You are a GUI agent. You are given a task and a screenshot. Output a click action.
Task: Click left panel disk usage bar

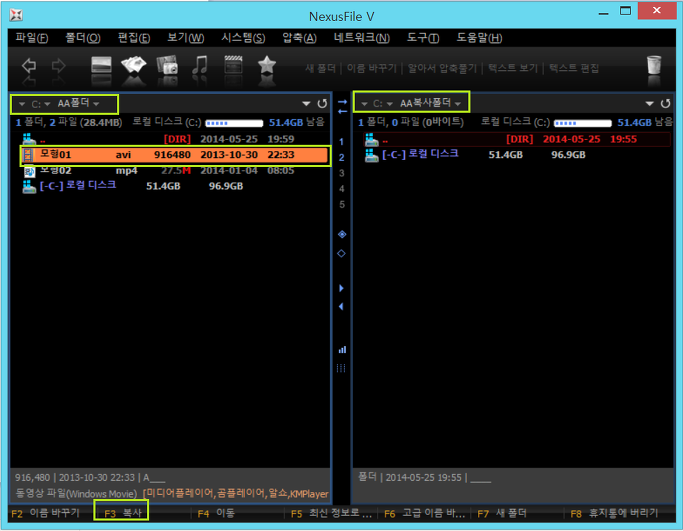pyautogui.click(x=234, y=123)
